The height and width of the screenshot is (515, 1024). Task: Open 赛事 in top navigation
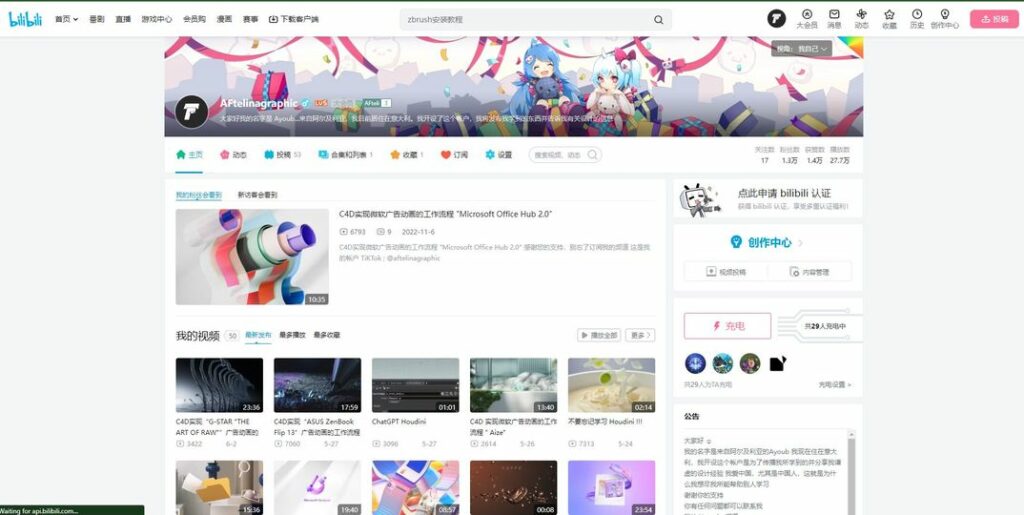point(250,20)
